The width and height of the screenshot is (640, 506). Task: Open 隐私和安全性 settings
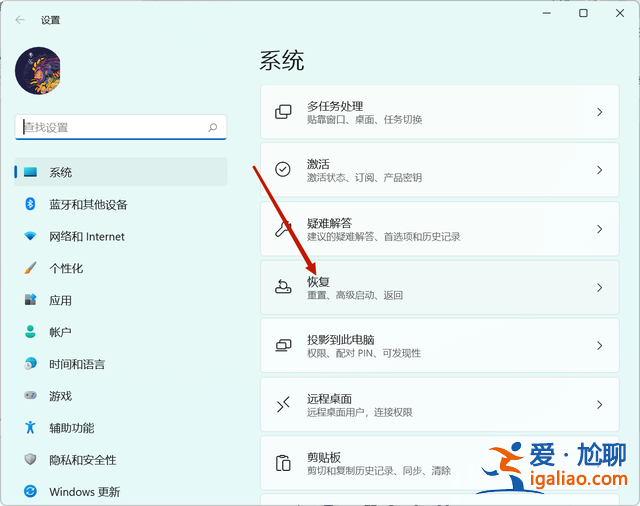click(x=121, y=460)
